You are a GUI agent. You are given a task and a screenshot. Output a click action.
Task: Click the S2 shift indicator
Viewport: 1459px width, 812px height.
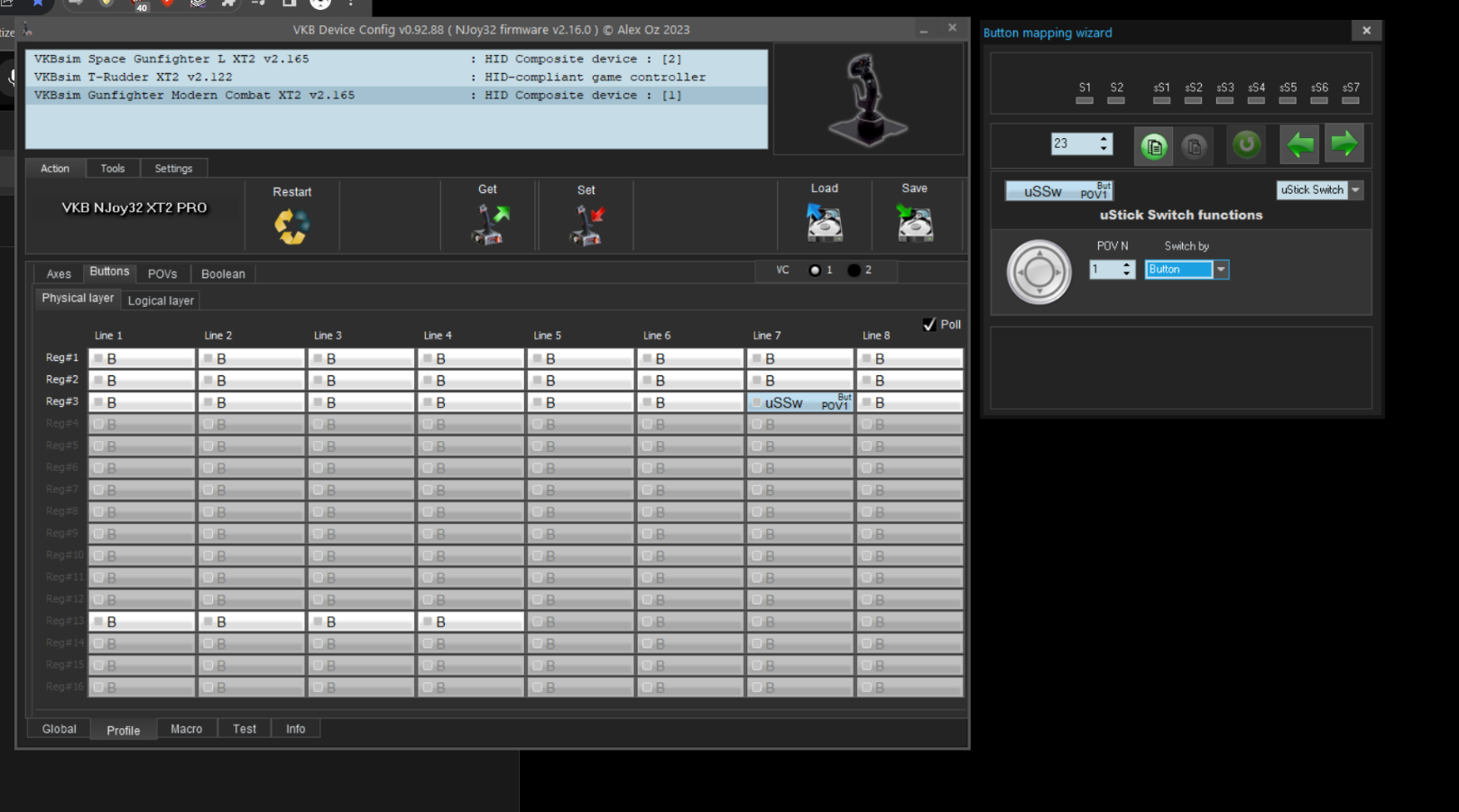(x=1116, y=100)
